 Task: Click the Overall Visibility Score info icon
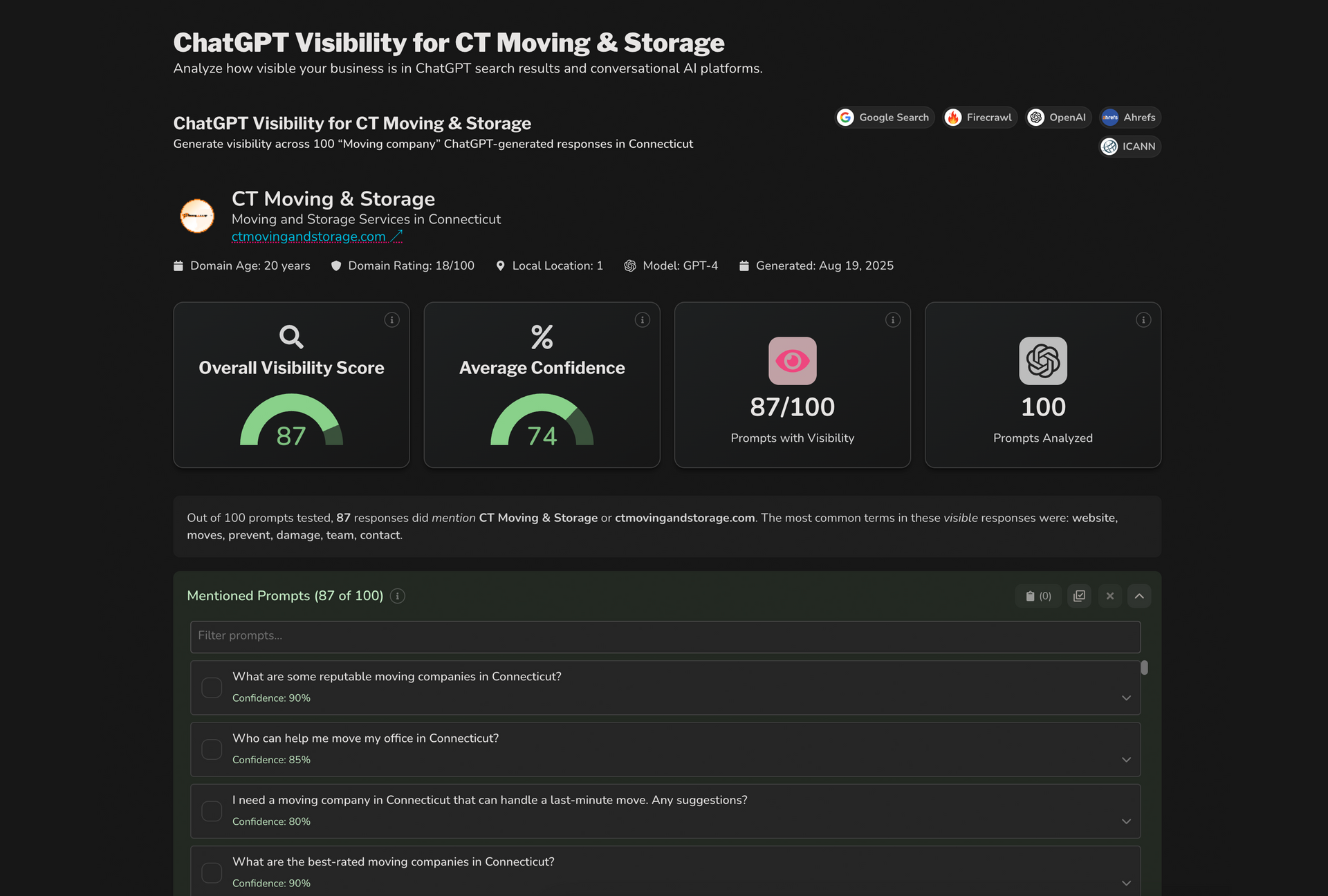click(391, 319)
